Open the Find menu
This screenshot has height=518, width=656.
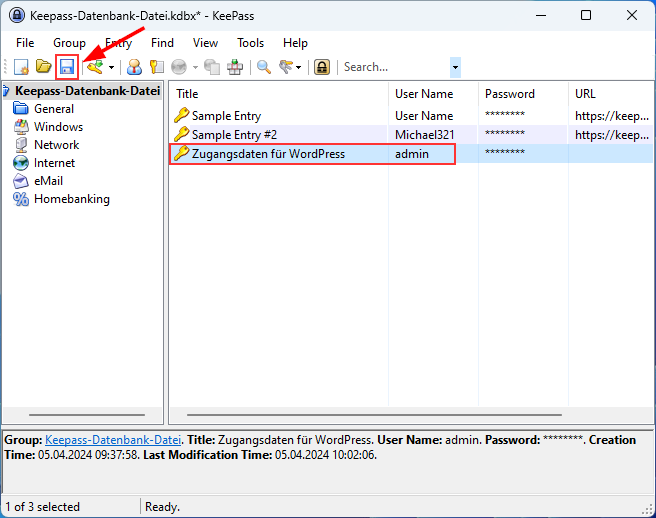tap(162, 43)
